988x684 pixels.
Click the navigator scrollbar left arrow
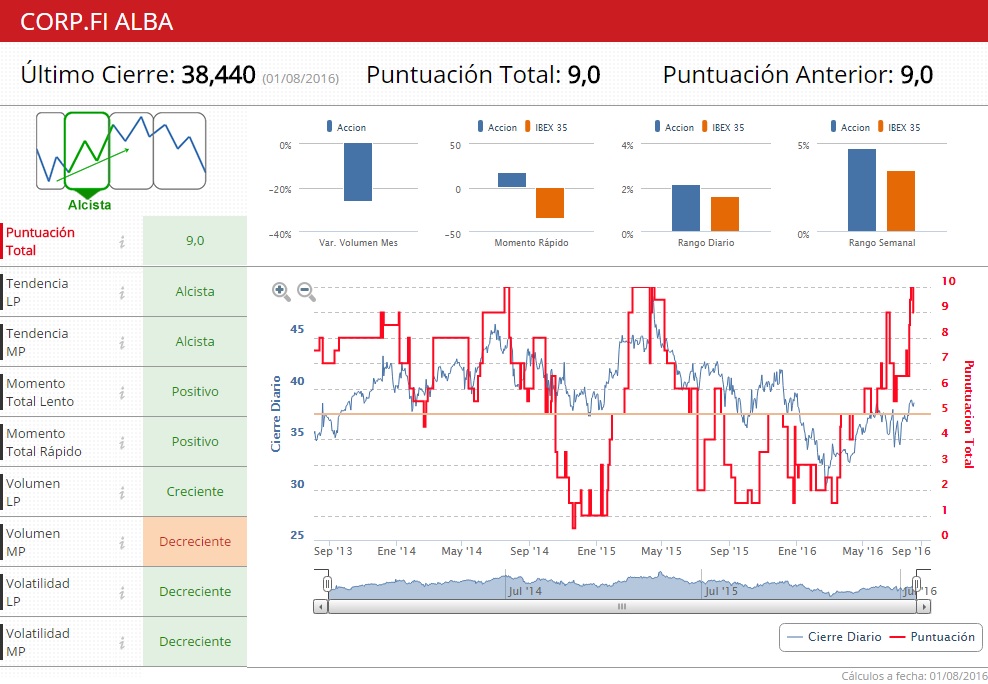click(x=321, y=607)
